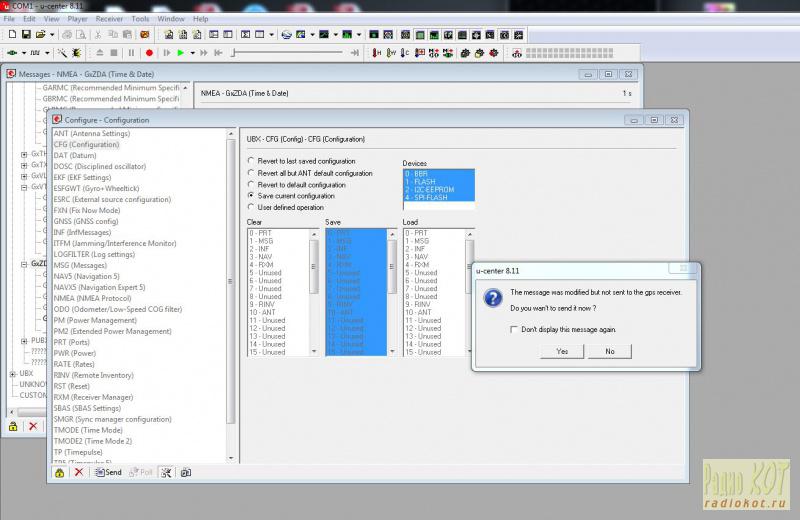Click the autobauding magic wand icon
Viewport: 800px width, 520px height.
(62, 53)
